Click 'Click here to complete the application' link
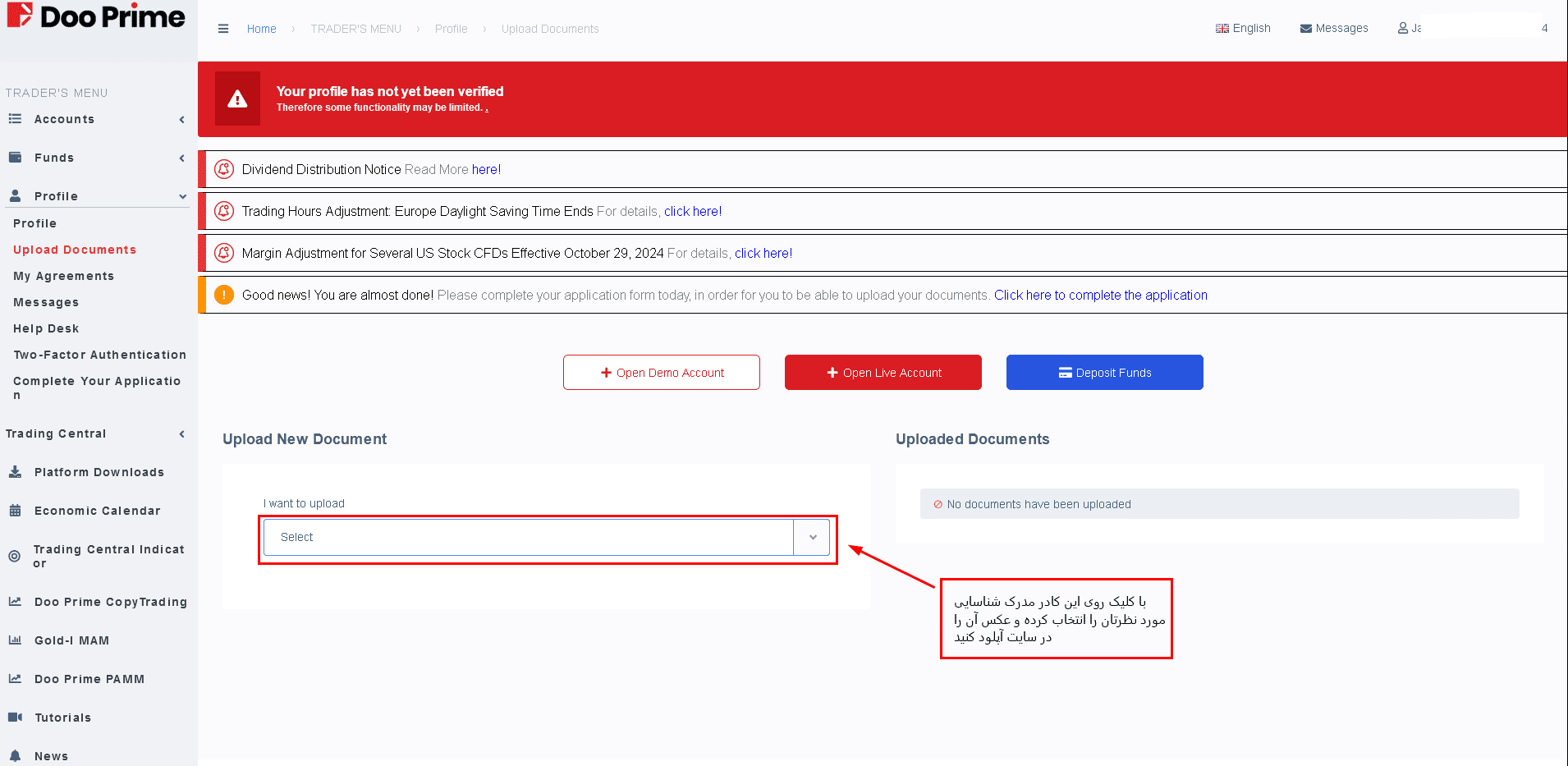The height and width of the screenshot is (766, 1568). [x=1101, y=295]
